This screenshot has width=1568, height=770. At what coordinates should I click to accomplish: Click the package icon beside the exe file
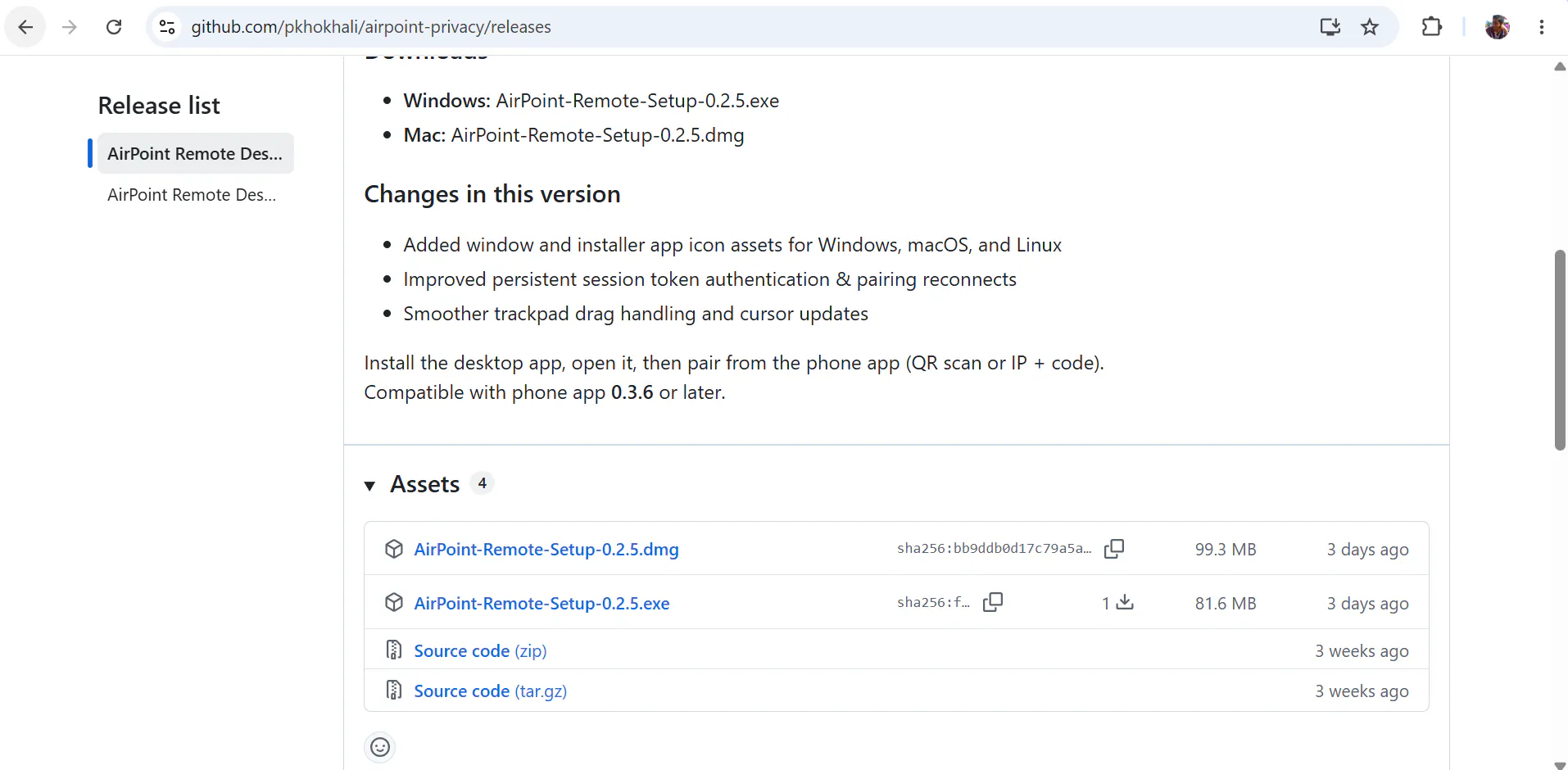pos(394,603)
